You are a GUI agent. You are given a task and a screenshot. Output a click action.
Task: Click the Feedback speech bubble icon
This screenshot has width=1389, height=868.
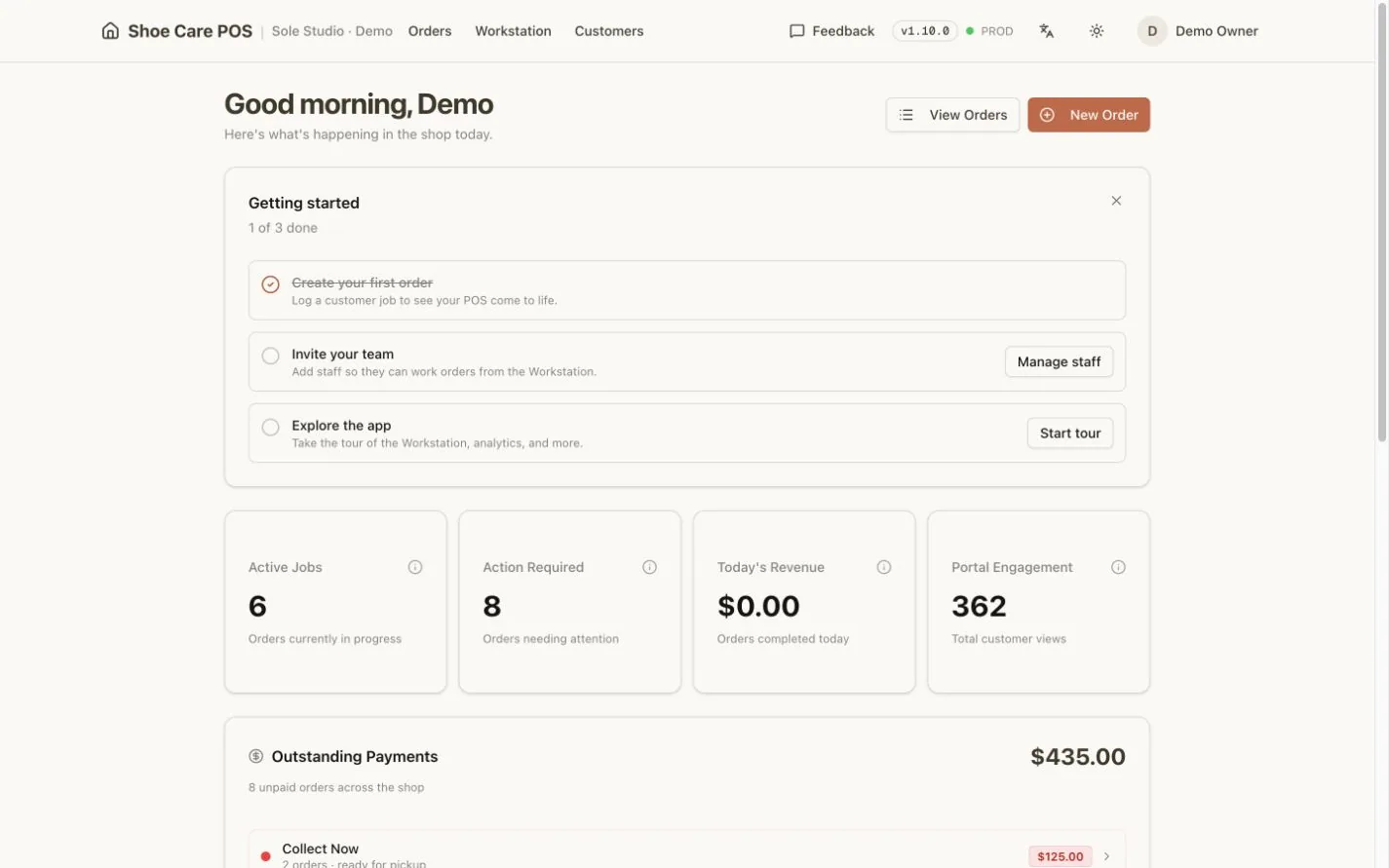tap(796, 31)
